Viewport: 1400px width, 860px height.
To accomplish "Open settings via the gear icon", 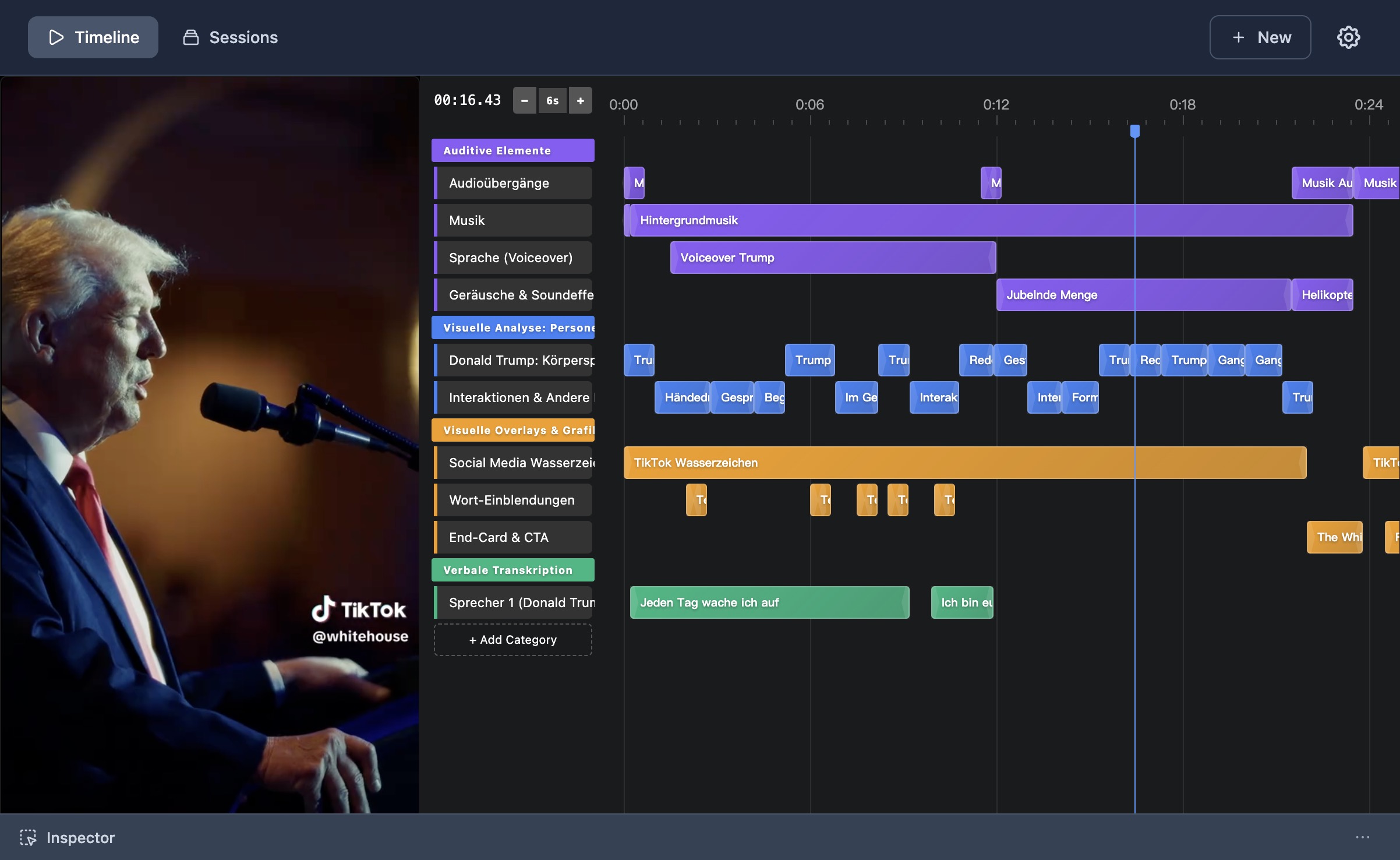I will (1348, 37).
